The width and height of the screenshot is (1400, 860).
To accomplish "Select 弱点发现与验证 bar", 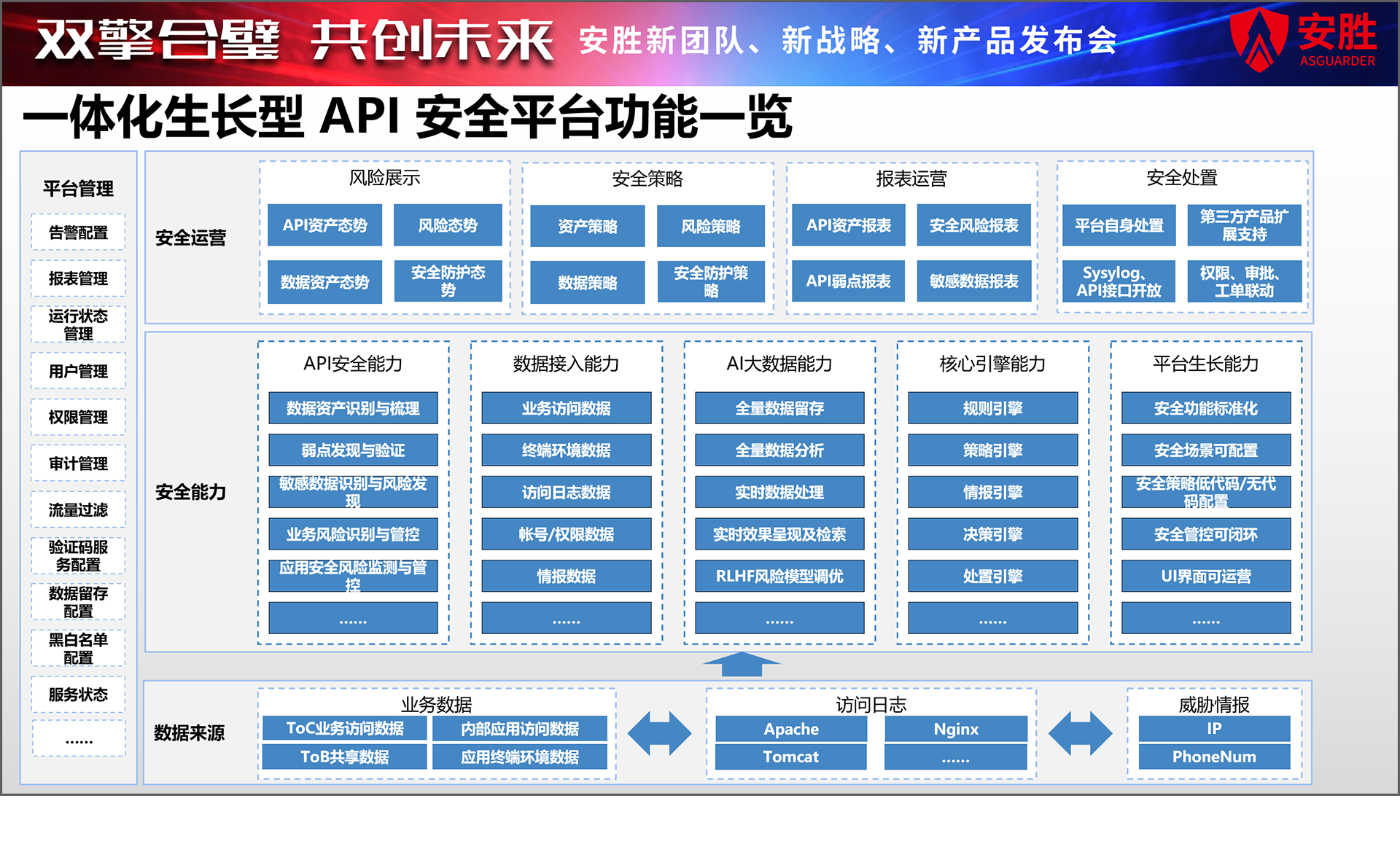I will pos(353,450).
